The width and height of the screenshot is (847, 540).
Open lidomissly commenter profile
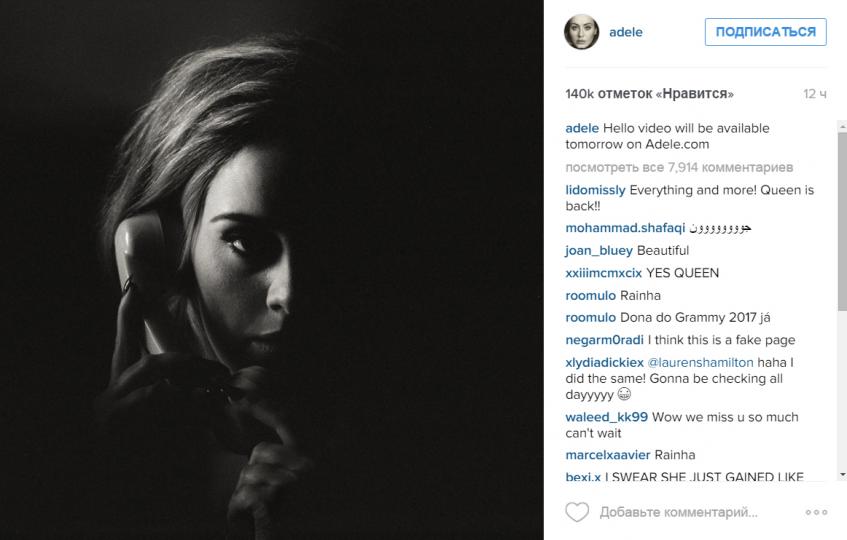click(595, 190)
